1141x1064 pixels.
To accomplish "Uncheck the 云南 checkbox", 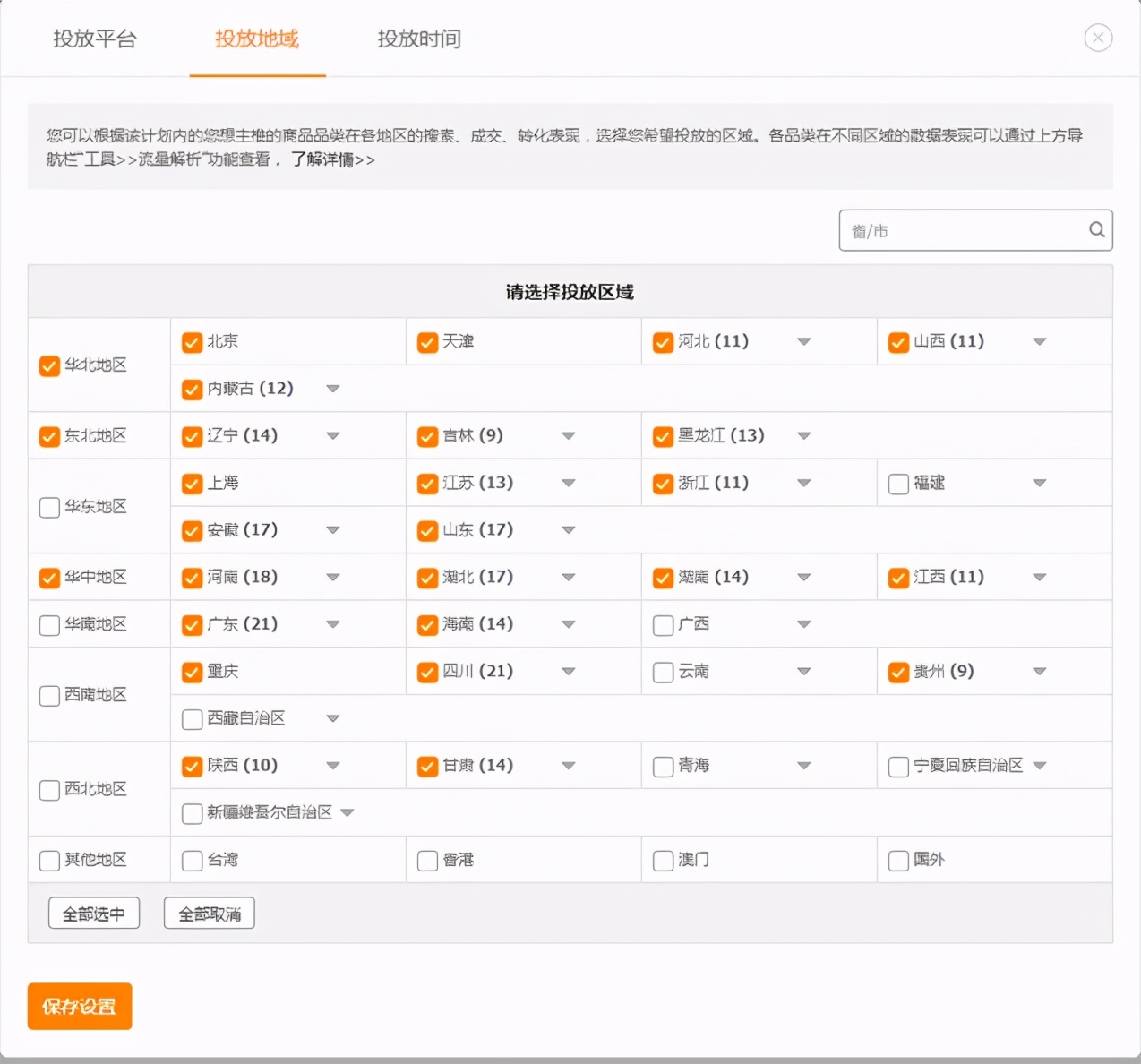I will click(662, 671).
